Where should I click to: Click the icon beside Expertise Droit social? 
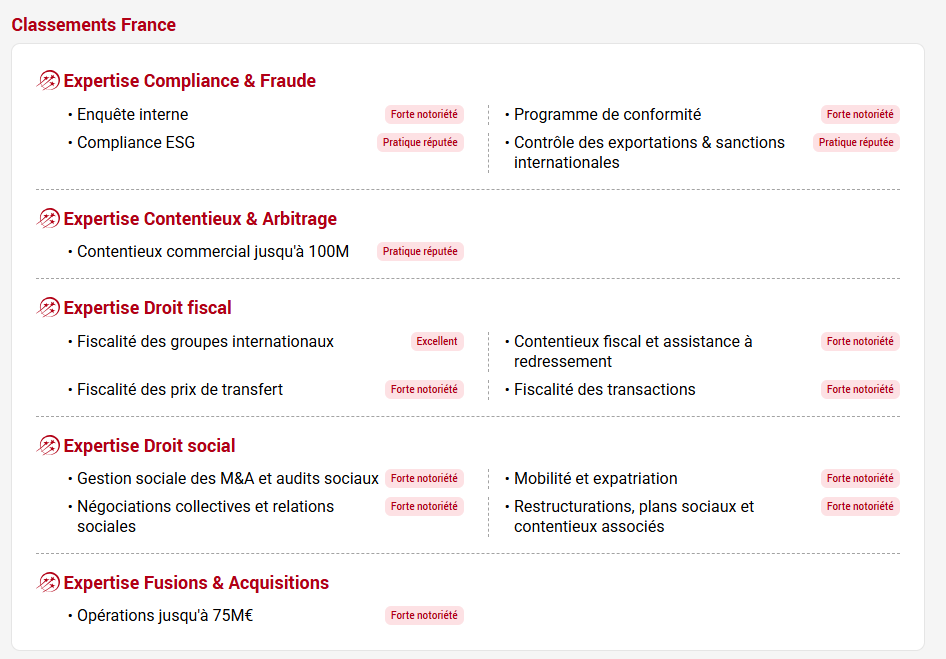[x=48, y=446]
